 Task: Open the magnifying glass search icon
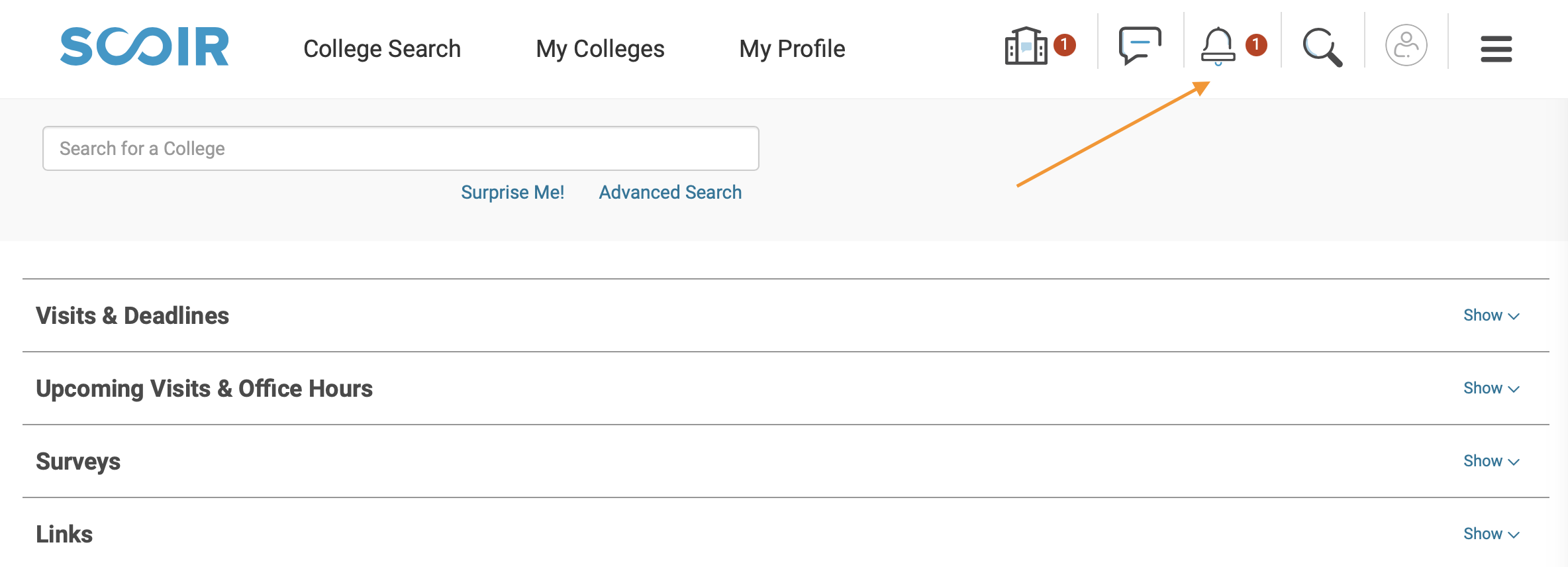click(1322, 47)
